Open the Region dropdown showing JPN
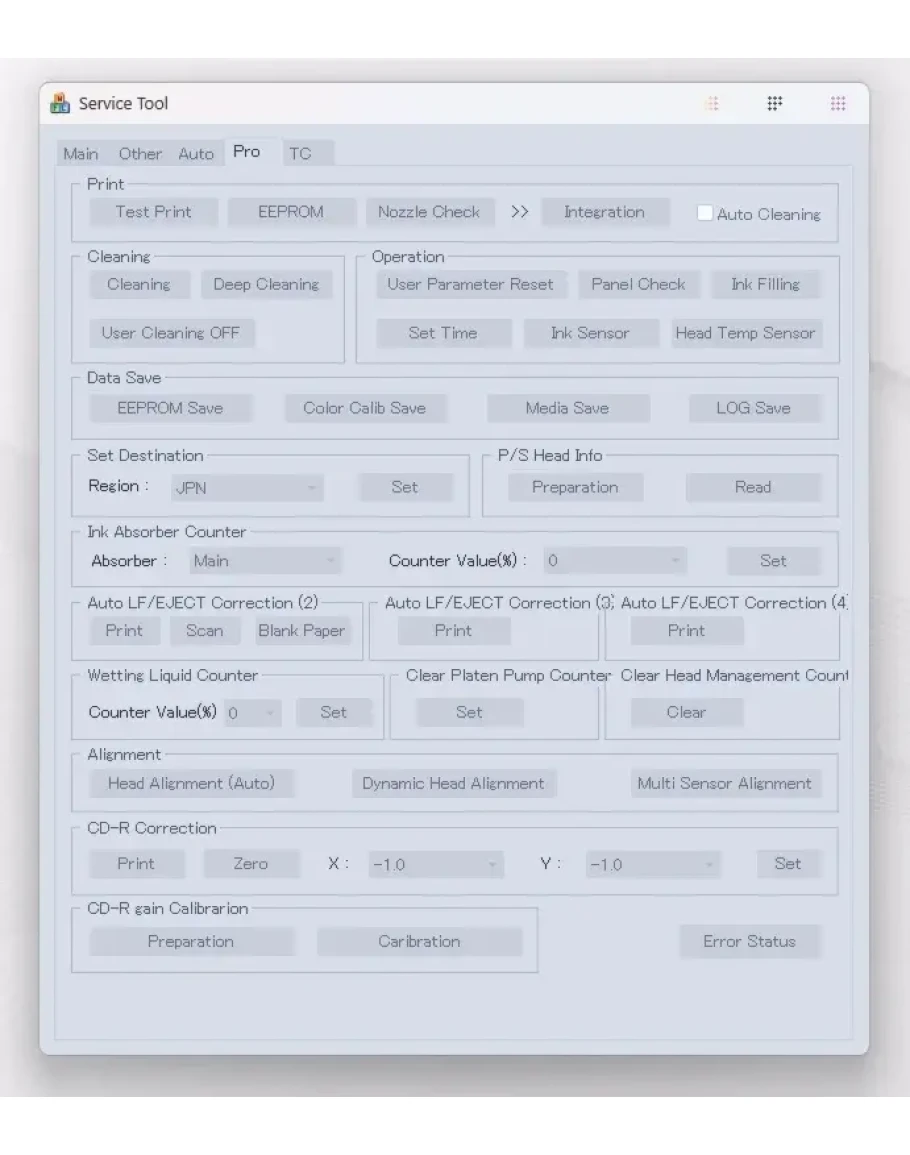Image resolution: width=910 pixels, height=1155 pixels. 246,488
